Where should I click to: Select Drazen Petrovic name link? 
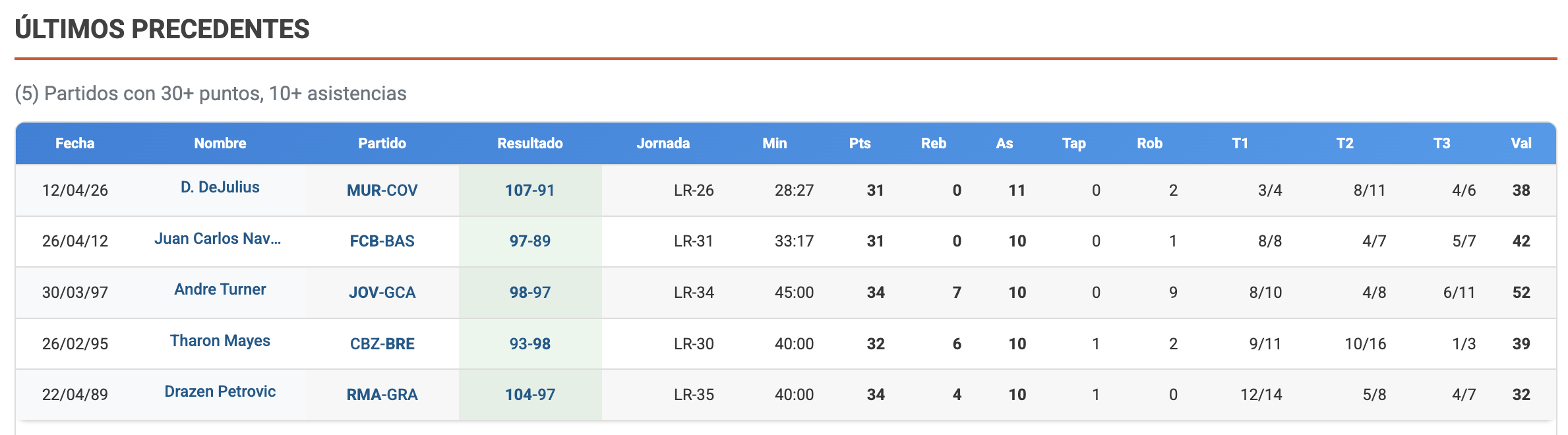[x=220, y=391]
